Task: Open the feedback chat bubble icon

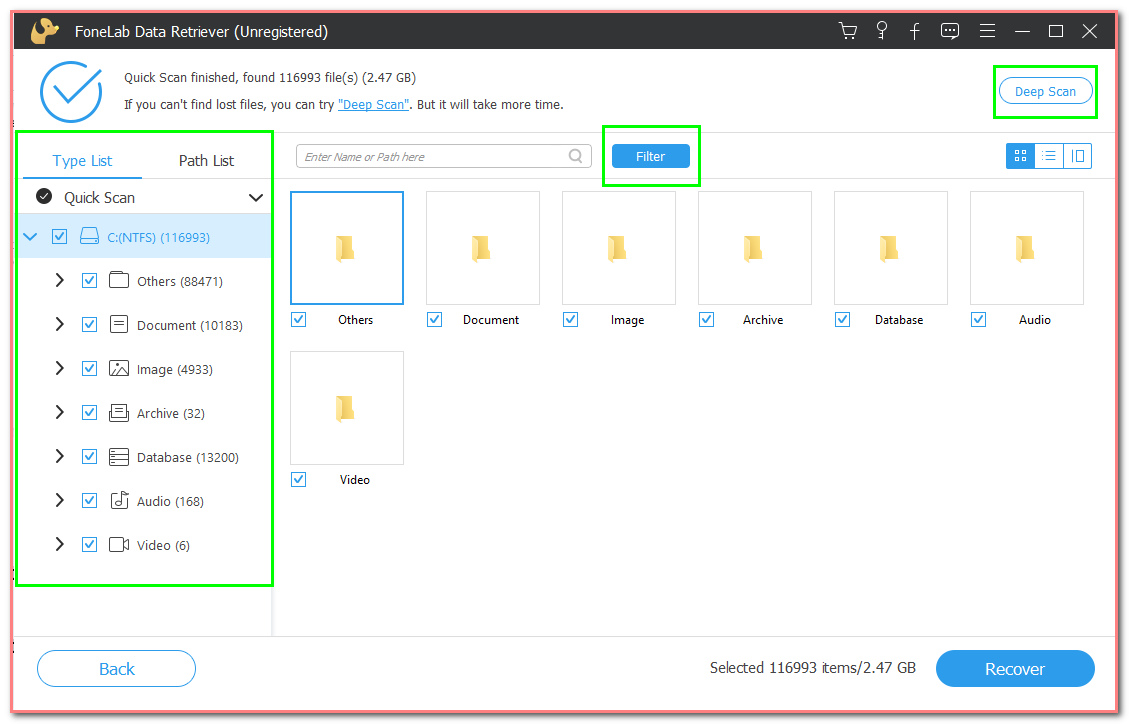Action: point(950,31)
